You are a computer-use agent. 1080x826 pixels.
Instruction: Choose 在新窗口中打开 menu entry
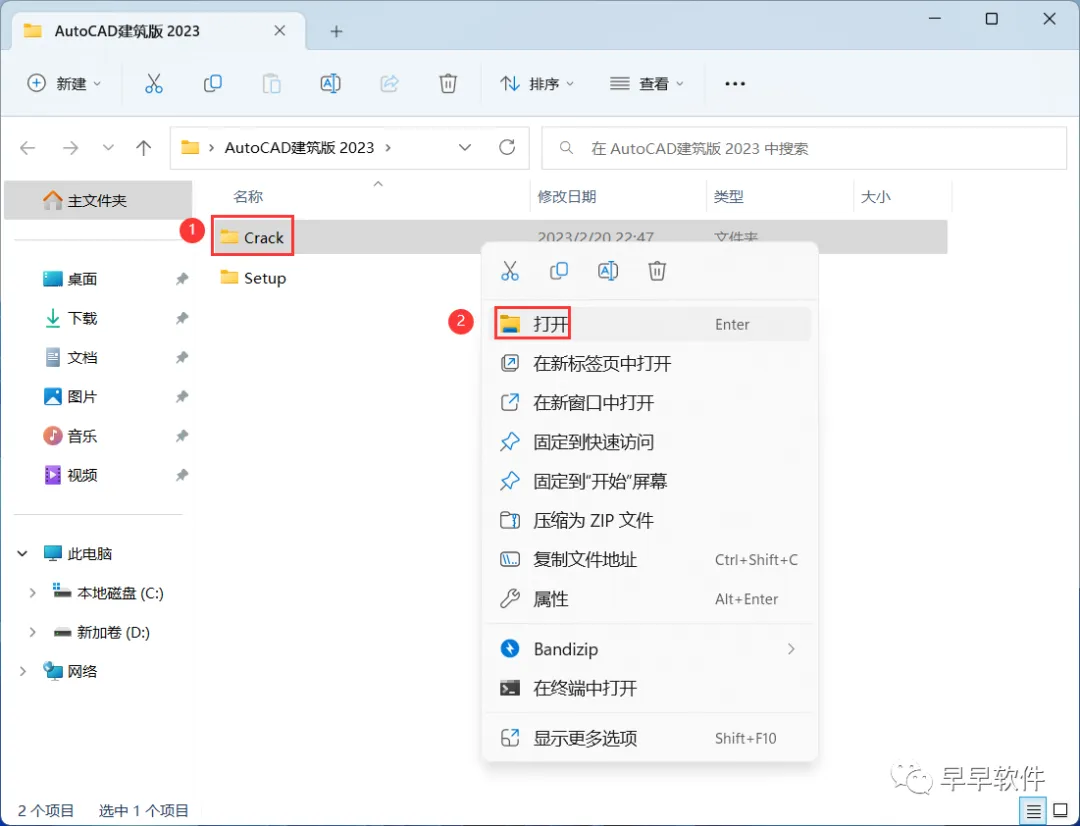[650, 402]
